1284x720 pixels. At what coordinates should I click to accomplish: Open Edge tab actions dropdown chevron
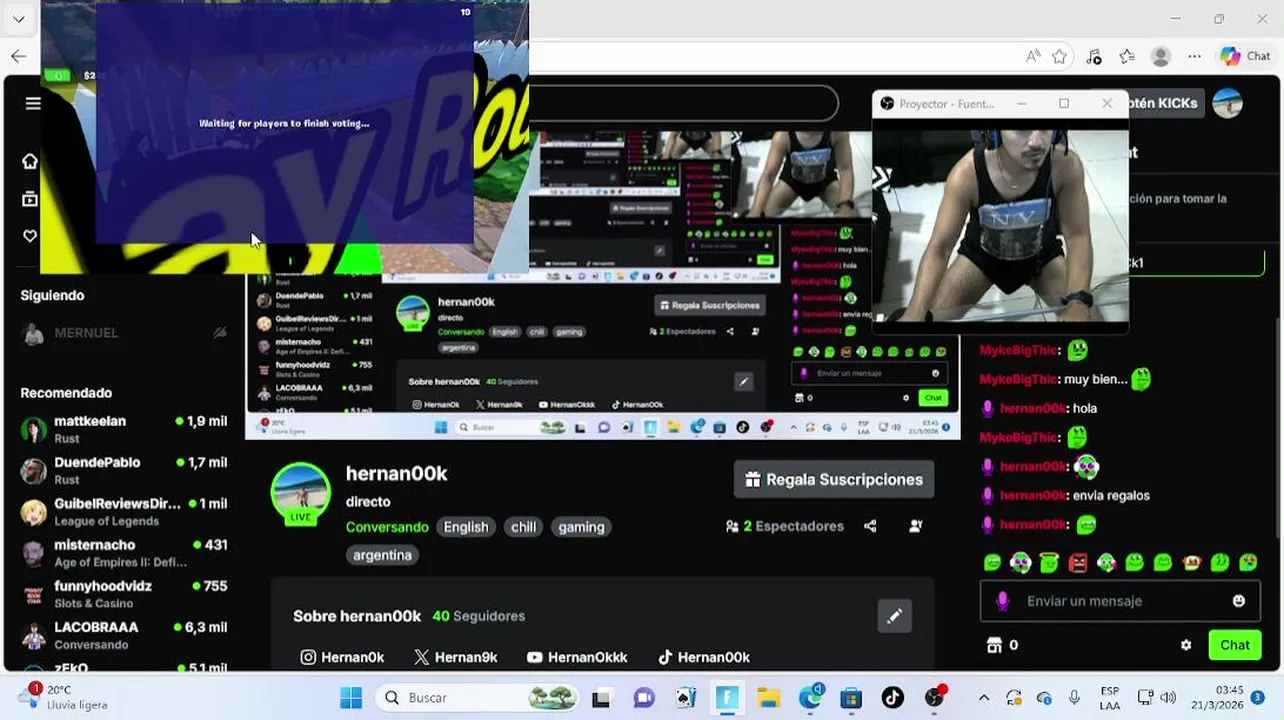point(18,19)
